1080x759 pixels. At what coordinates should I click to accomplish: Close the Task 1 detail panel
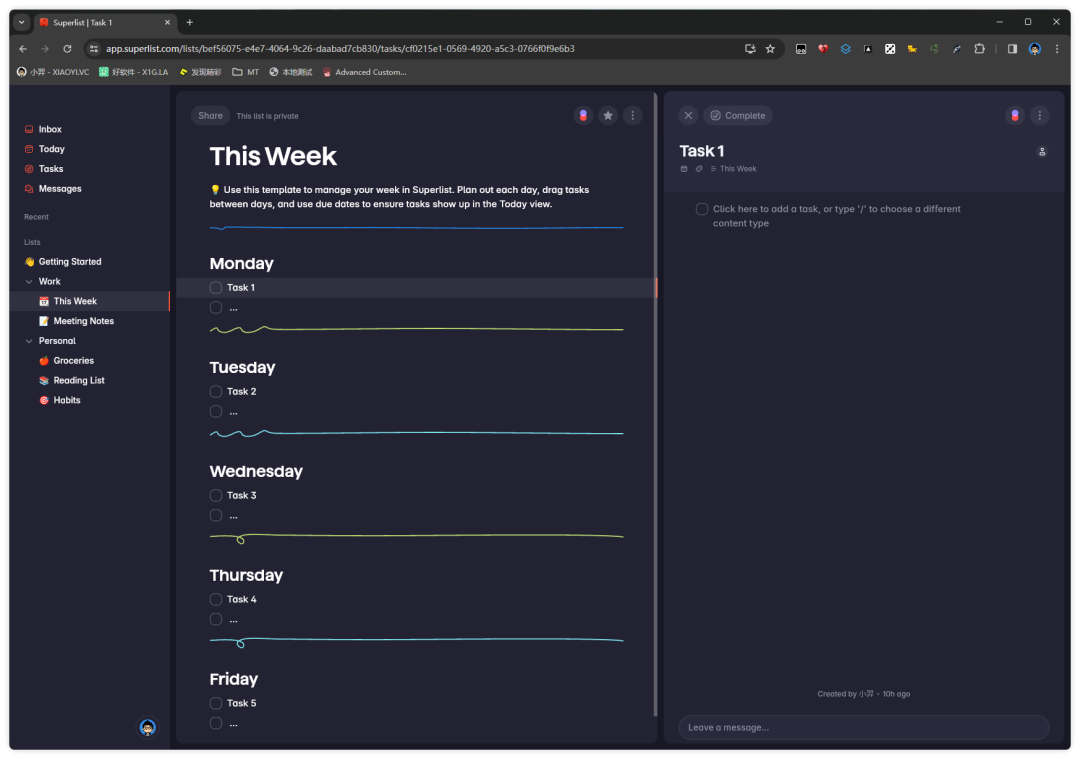point(688,116)
